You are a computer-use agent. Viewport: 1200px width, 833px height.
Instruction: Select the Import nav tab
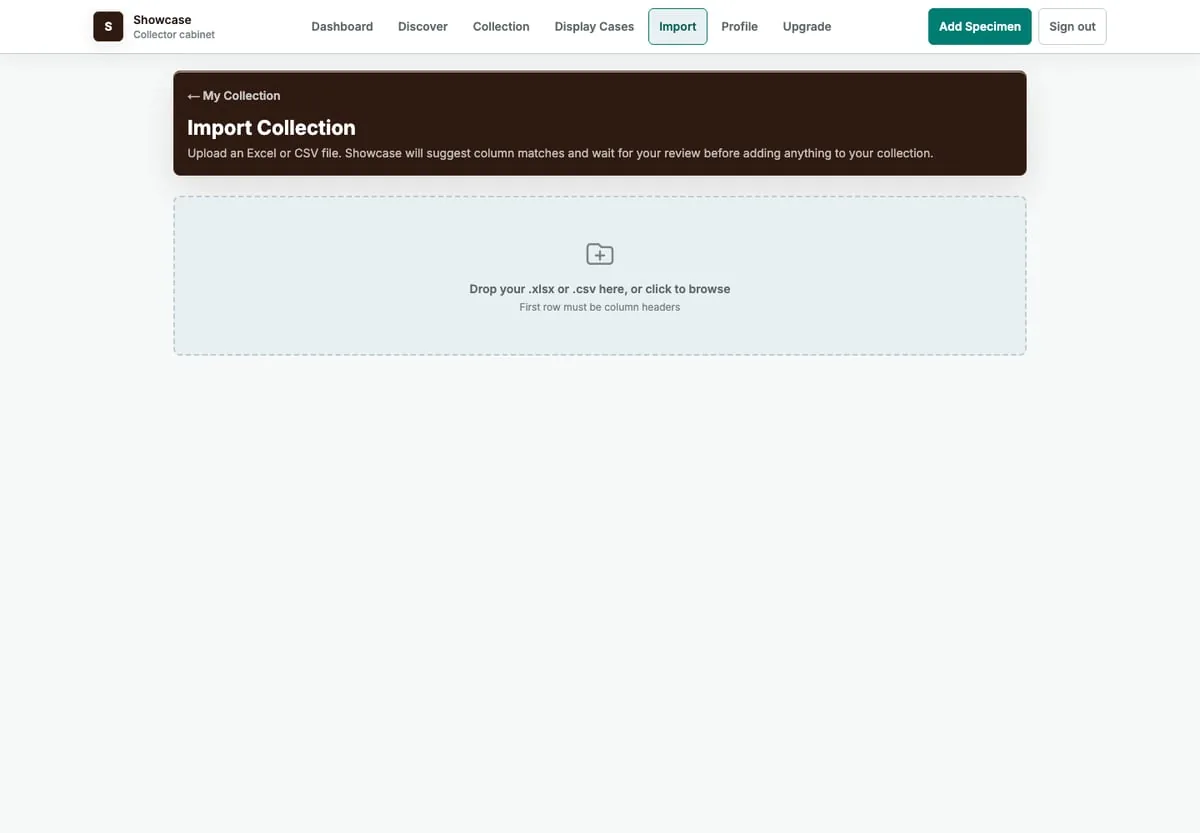[678, 27]
